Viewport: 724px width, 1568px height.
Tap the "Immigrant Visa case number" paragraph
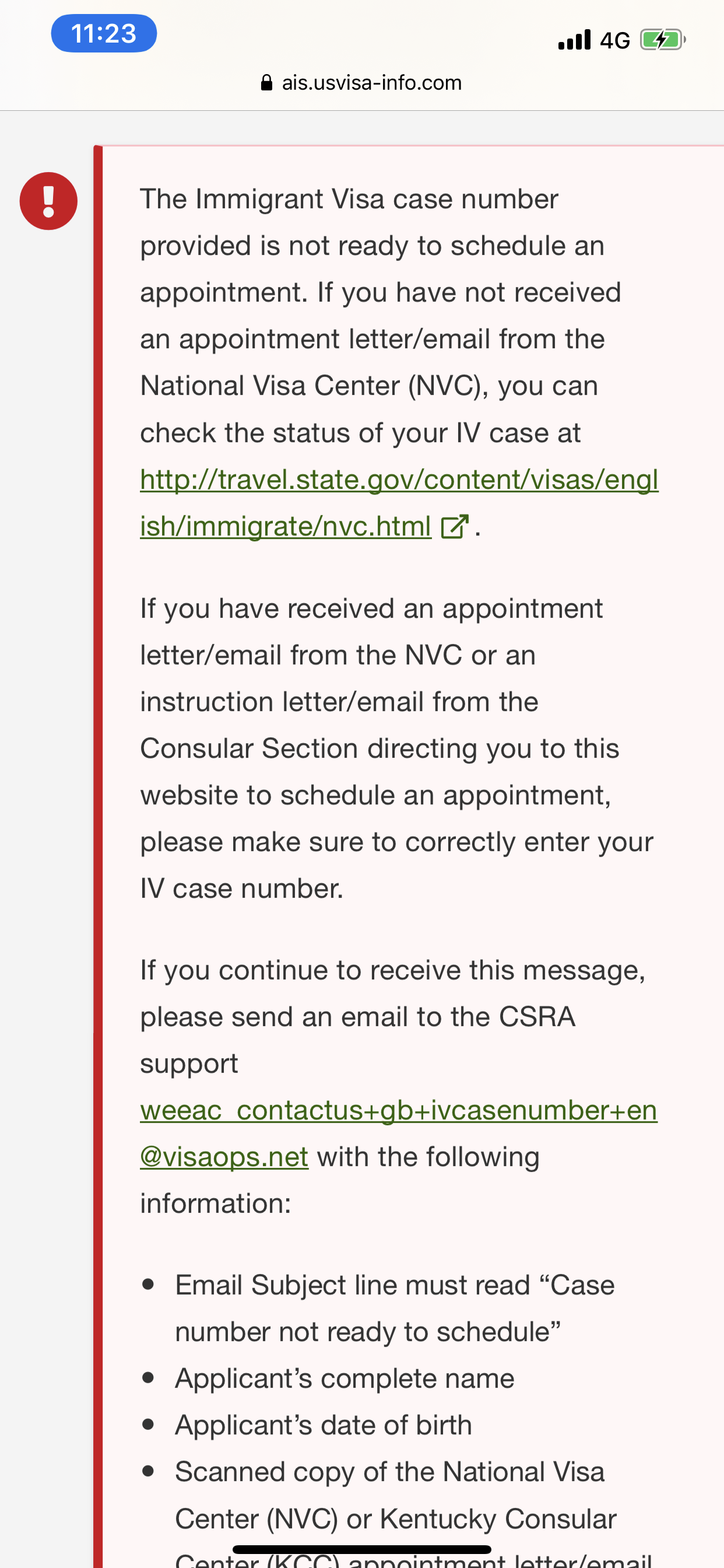pyautogui.click(x=399, y=362)
